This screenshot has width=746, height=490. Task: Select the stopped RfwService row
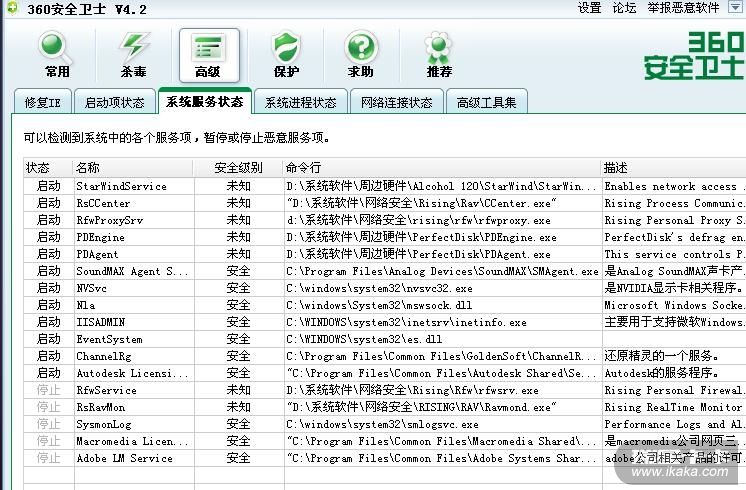coord(384,390)
